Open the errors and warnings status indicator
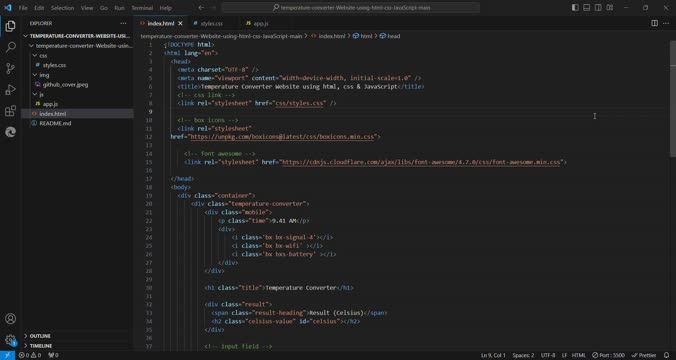Image resolution: width=676 pixels, height=360 pixels. (30, 355)
